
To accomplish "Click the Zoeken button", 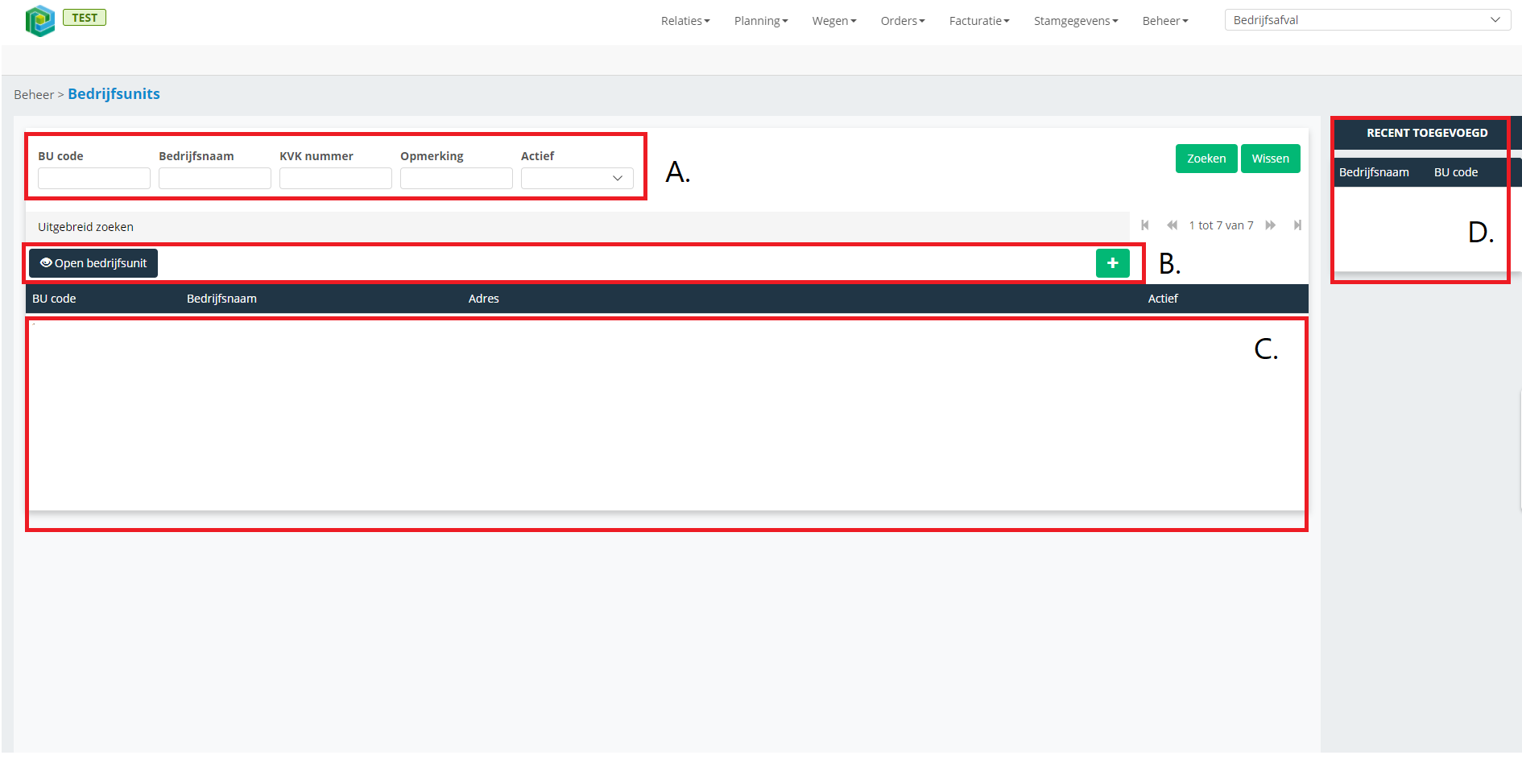I will (1206, 159).
